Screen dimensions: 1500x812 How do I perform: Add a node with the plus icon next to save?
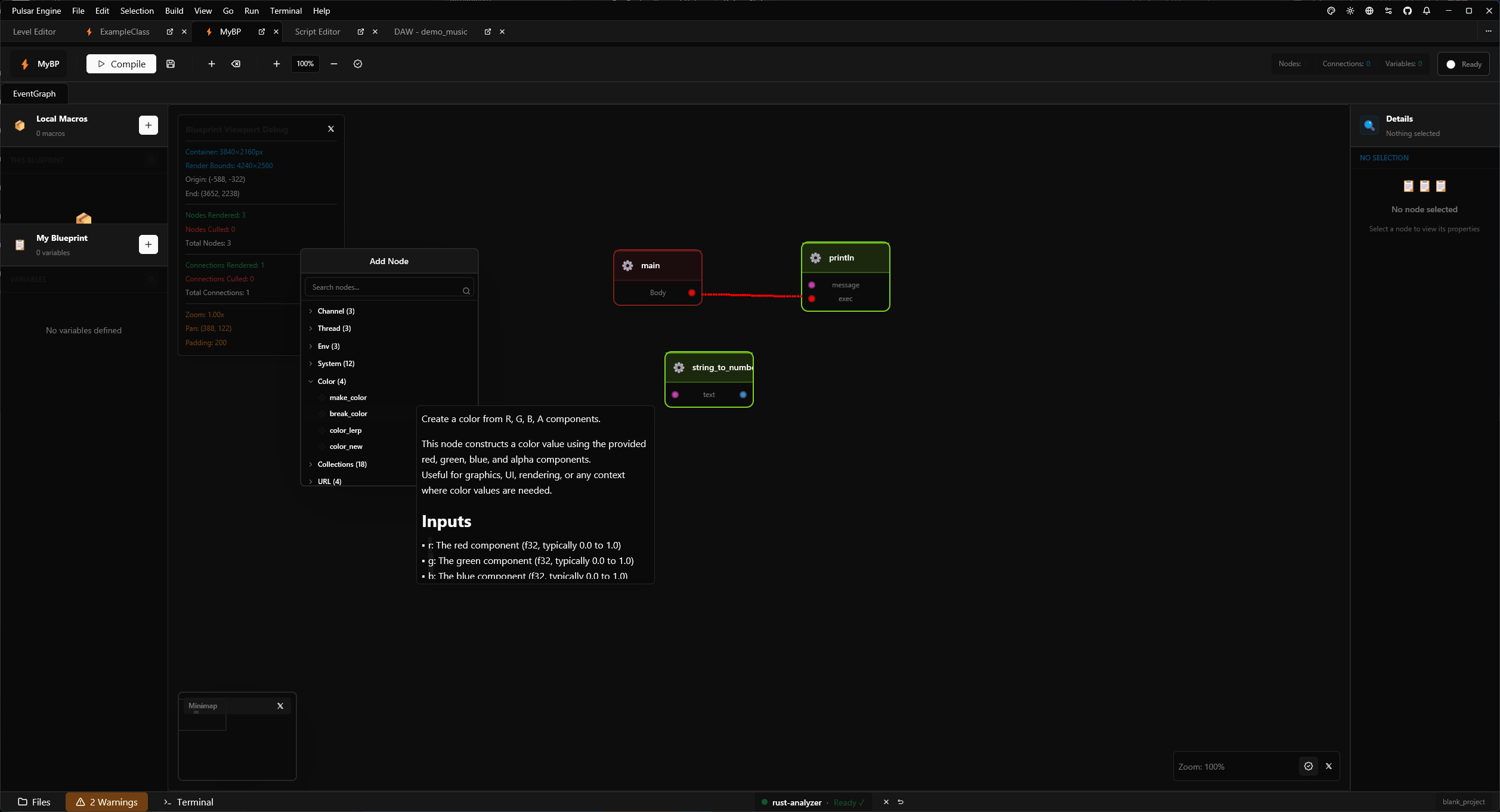pyautogui.click(x=211, y=64)
